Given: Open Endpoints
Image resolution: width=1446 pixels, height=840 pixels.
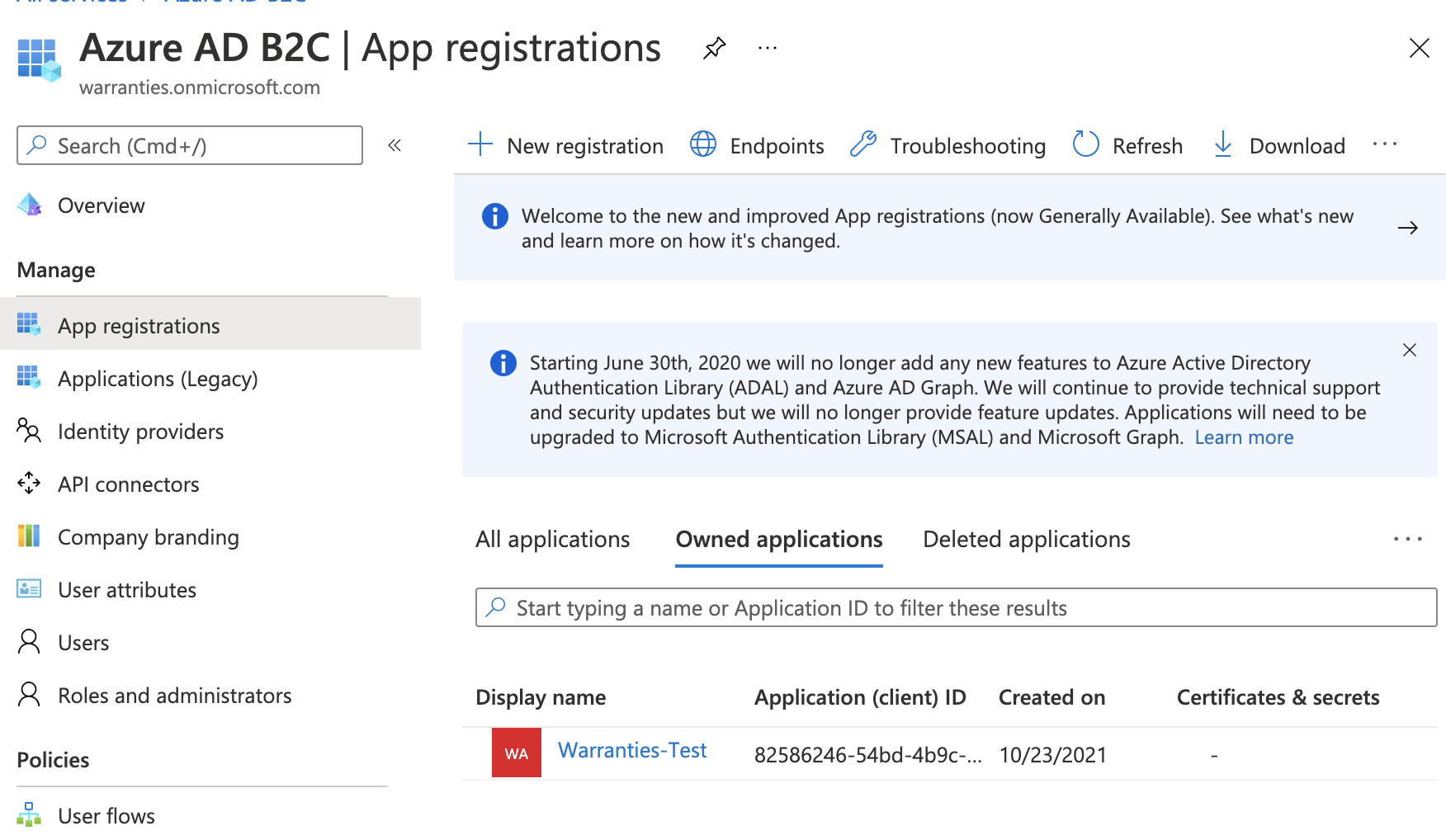Looking at the screenshot, I should 777,146.
